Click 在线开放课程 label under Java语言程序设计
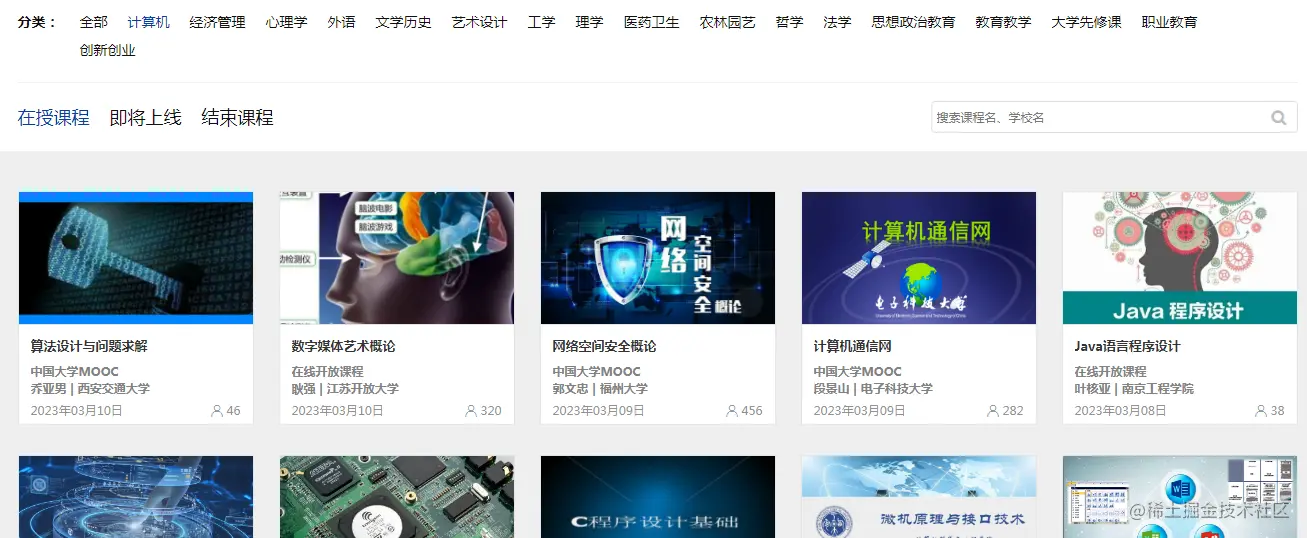Screen dimensions: 1307x538 click(x=1111, y=372)
